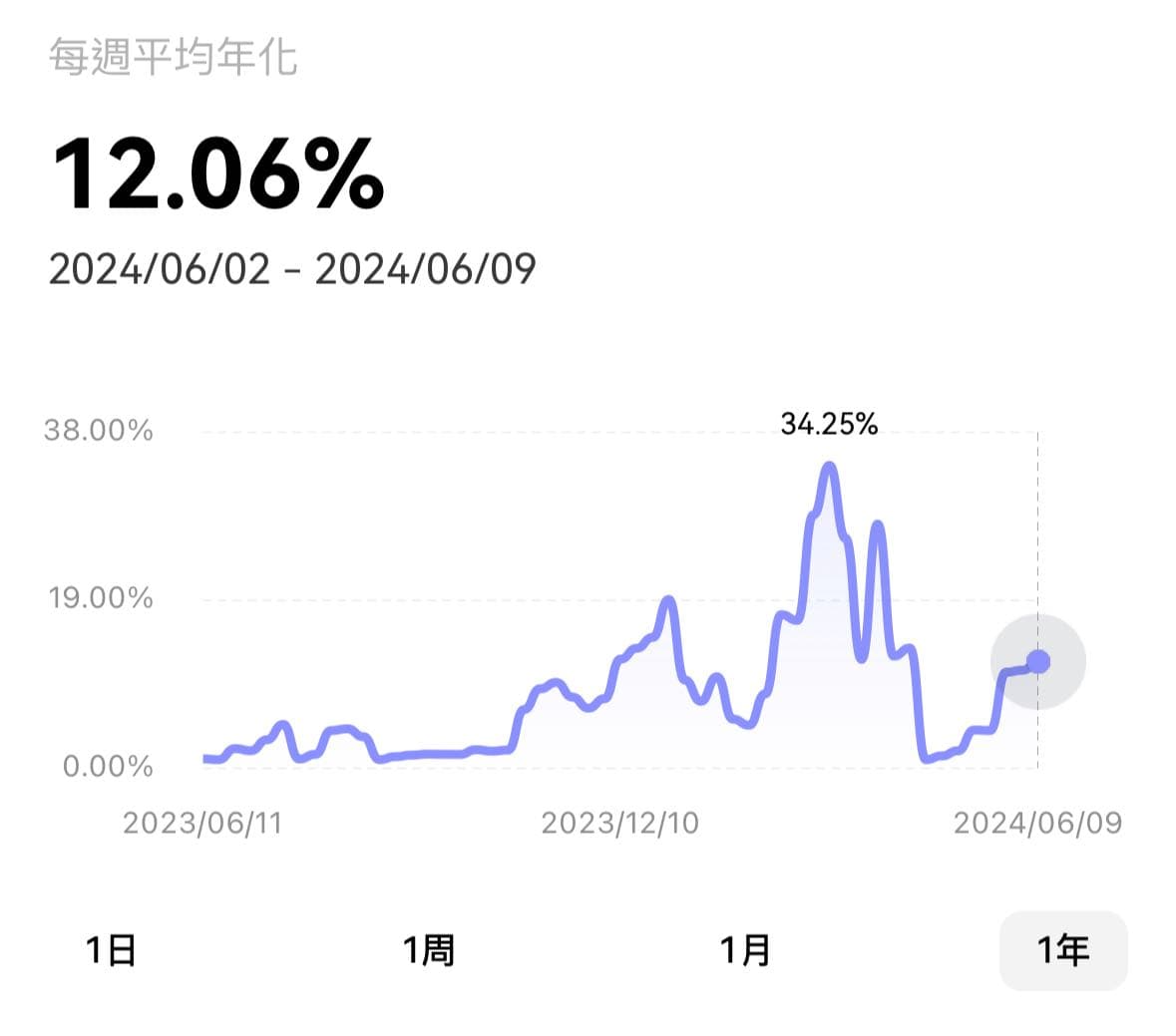Click the chart line's leftmost starting point

pyautogui.click(x=205, y=759)
